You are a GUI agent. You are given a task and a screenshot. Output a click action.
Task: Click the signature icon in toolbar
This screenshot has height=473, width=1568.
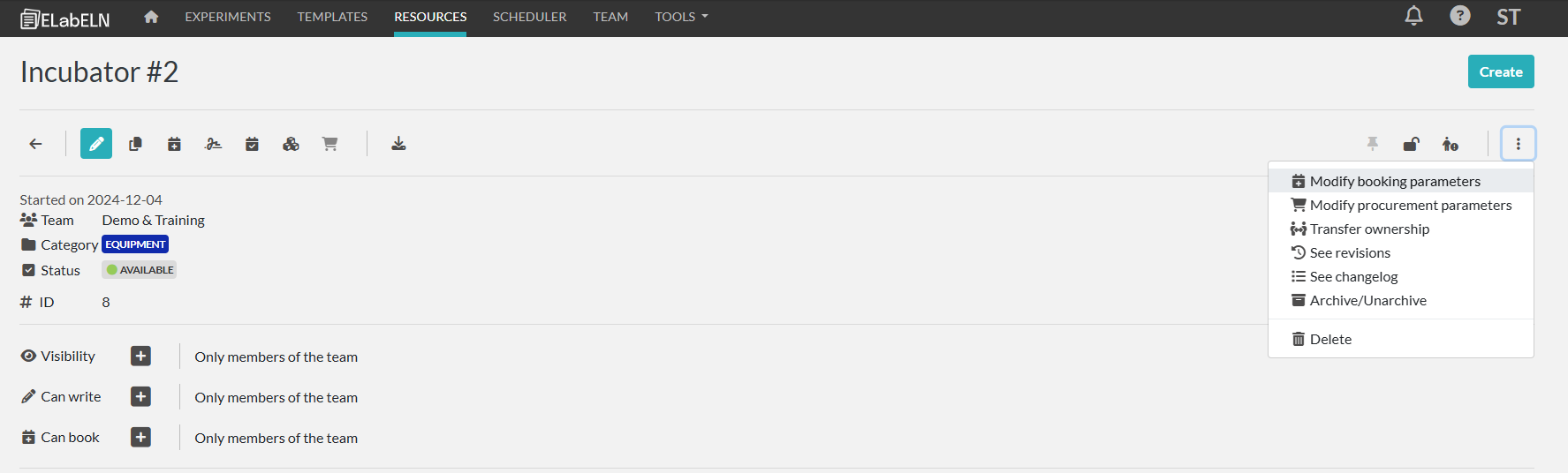tap(213, 144)
